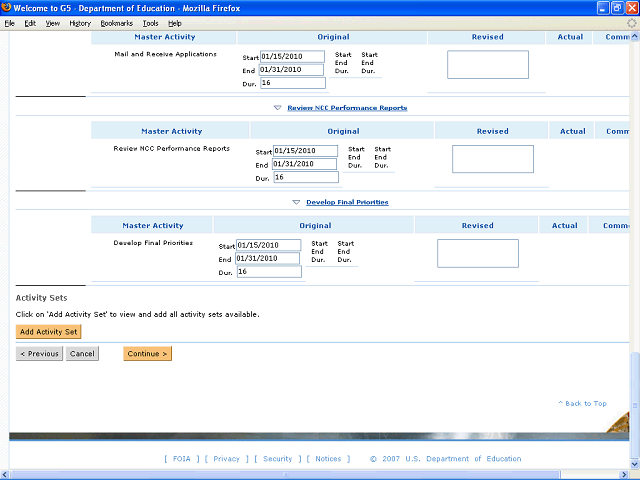Open the Bookmarks menu

click(x=116, y=23)
